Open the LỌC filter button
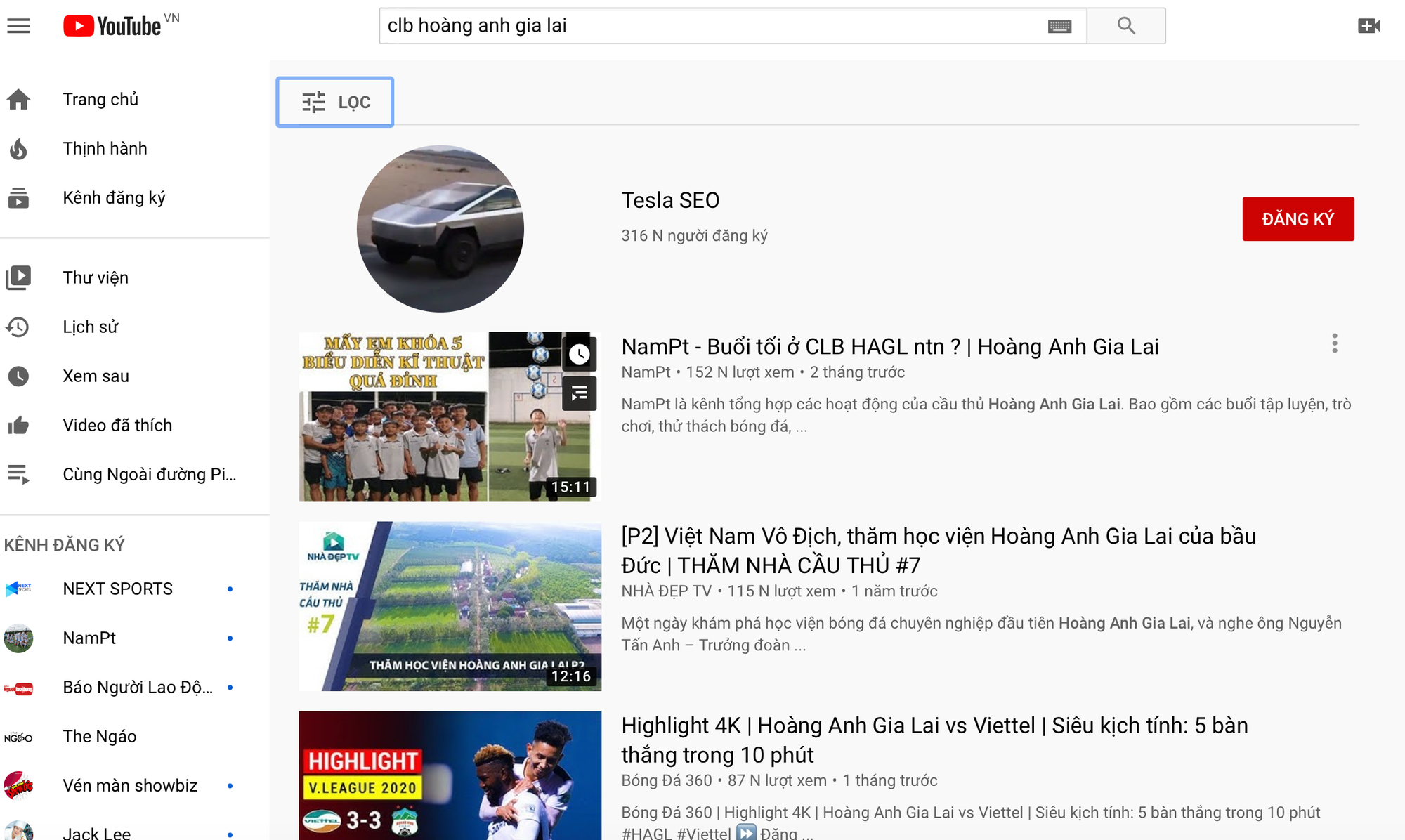 (x=335, y=102)
